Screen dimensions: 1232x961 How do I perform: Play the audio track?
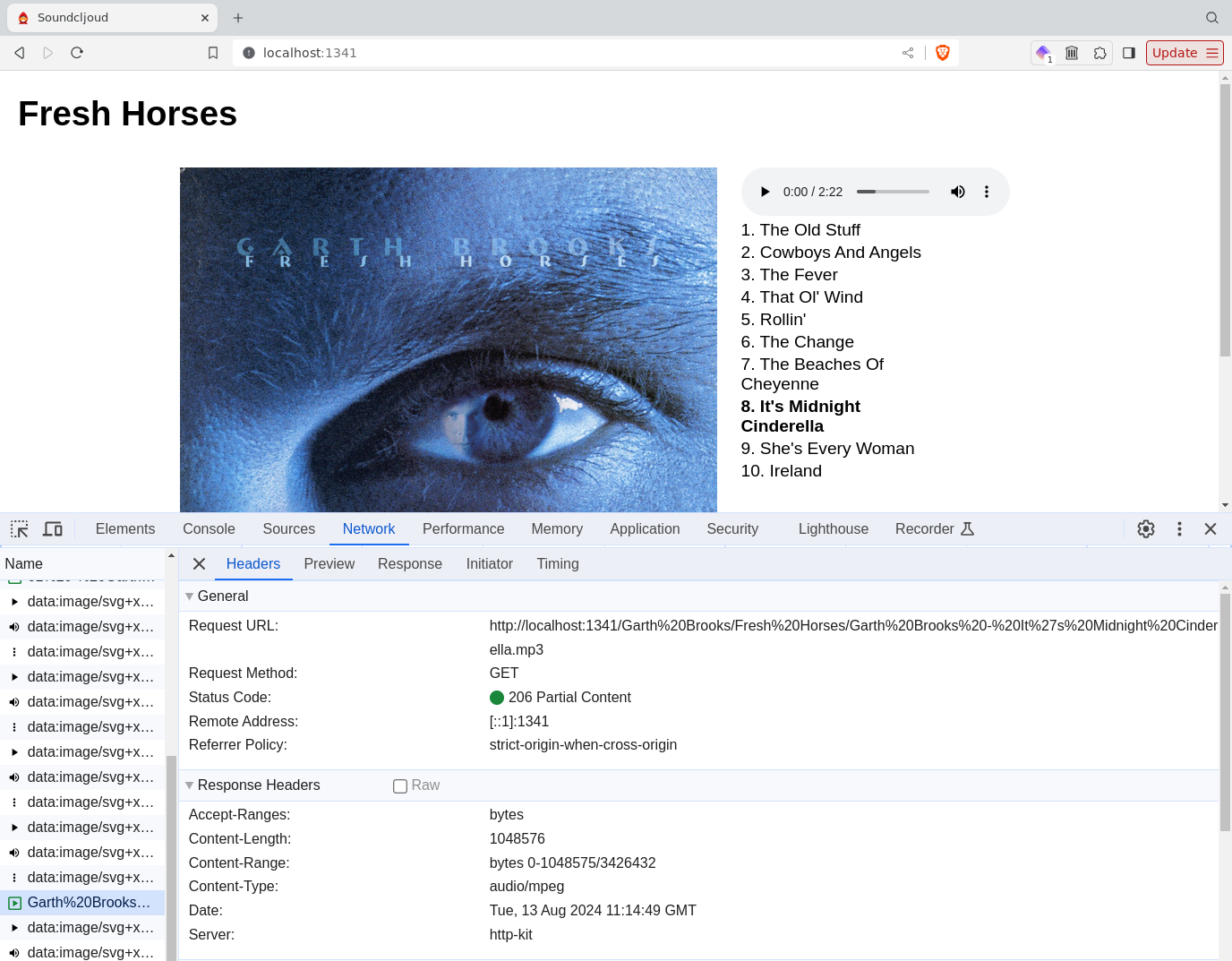[765, 192]
